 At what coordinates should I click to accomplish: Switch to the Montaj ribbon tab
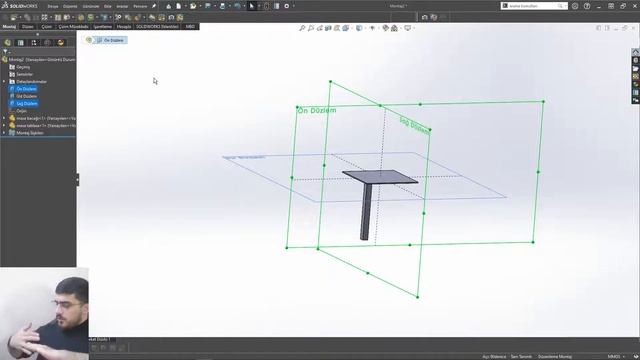(x=9, y=27)
